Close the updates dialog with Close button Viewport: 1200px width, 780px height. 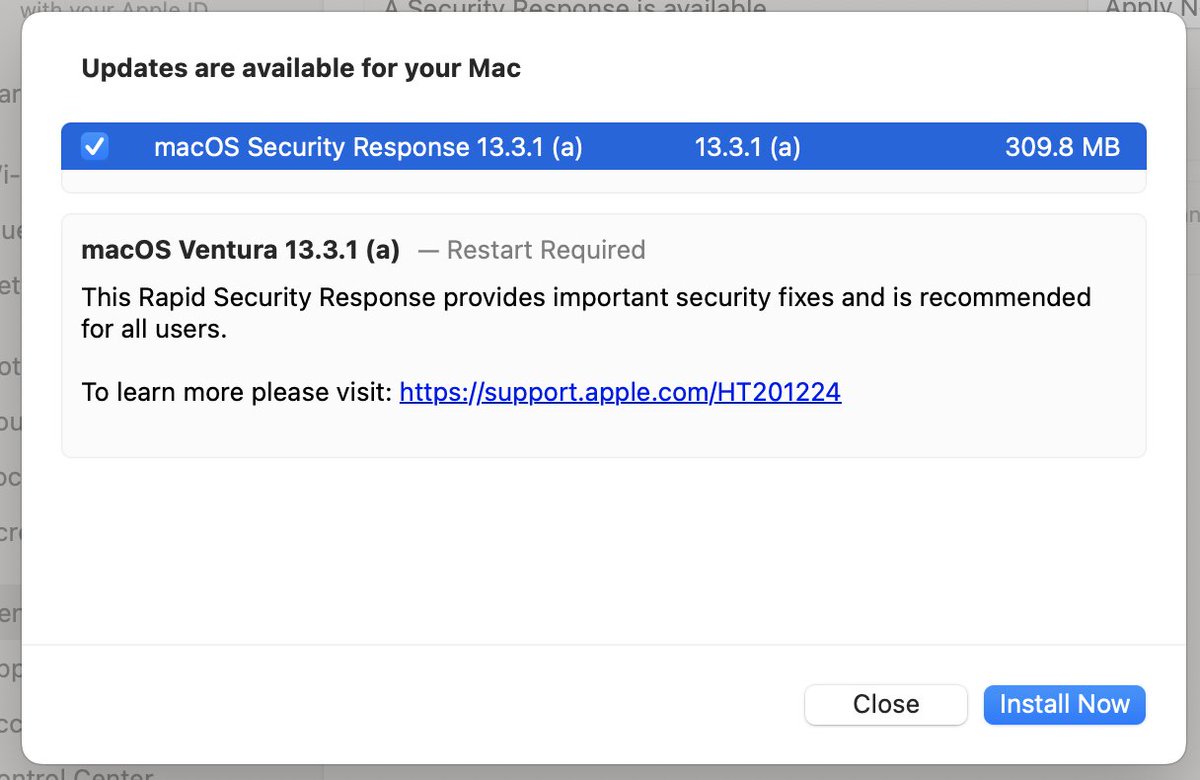point(886,704)
